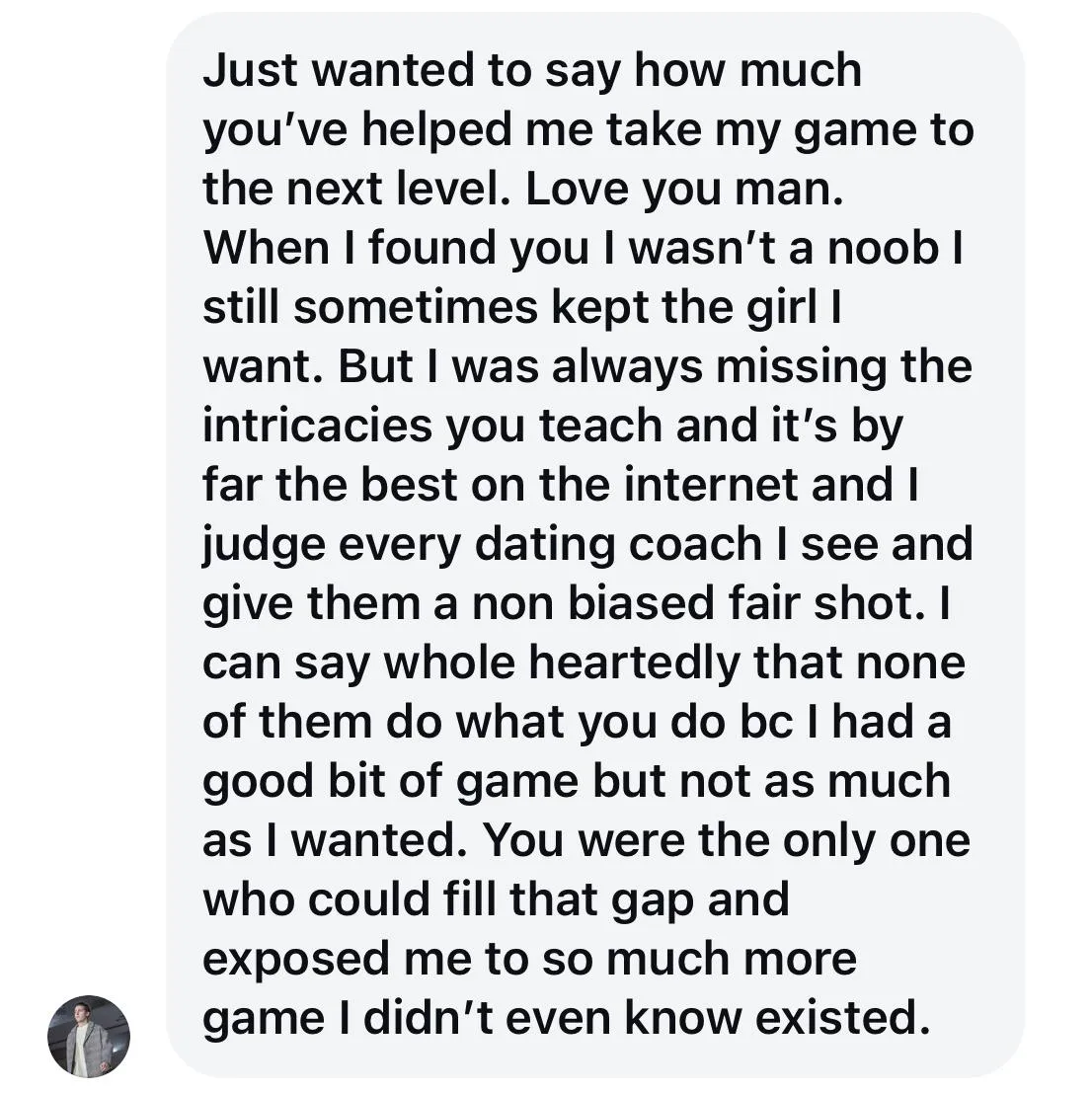Select the word 'noob' in the message
The image size is (1092, 1093).
tap(883, 248)
